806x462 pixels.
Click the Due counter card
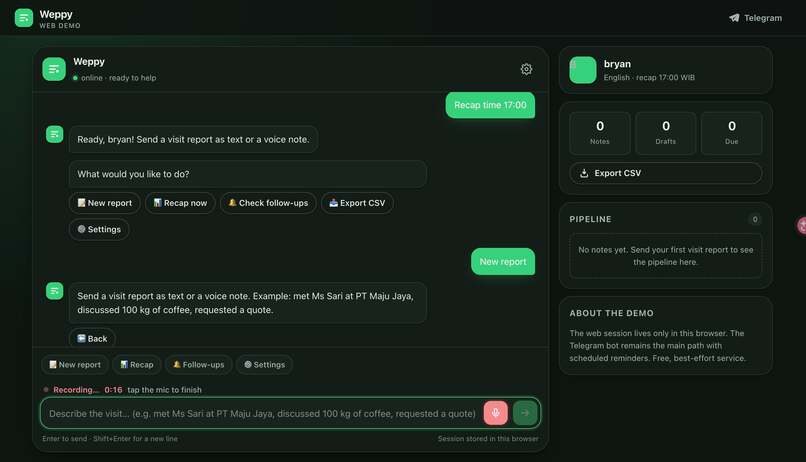731,133
